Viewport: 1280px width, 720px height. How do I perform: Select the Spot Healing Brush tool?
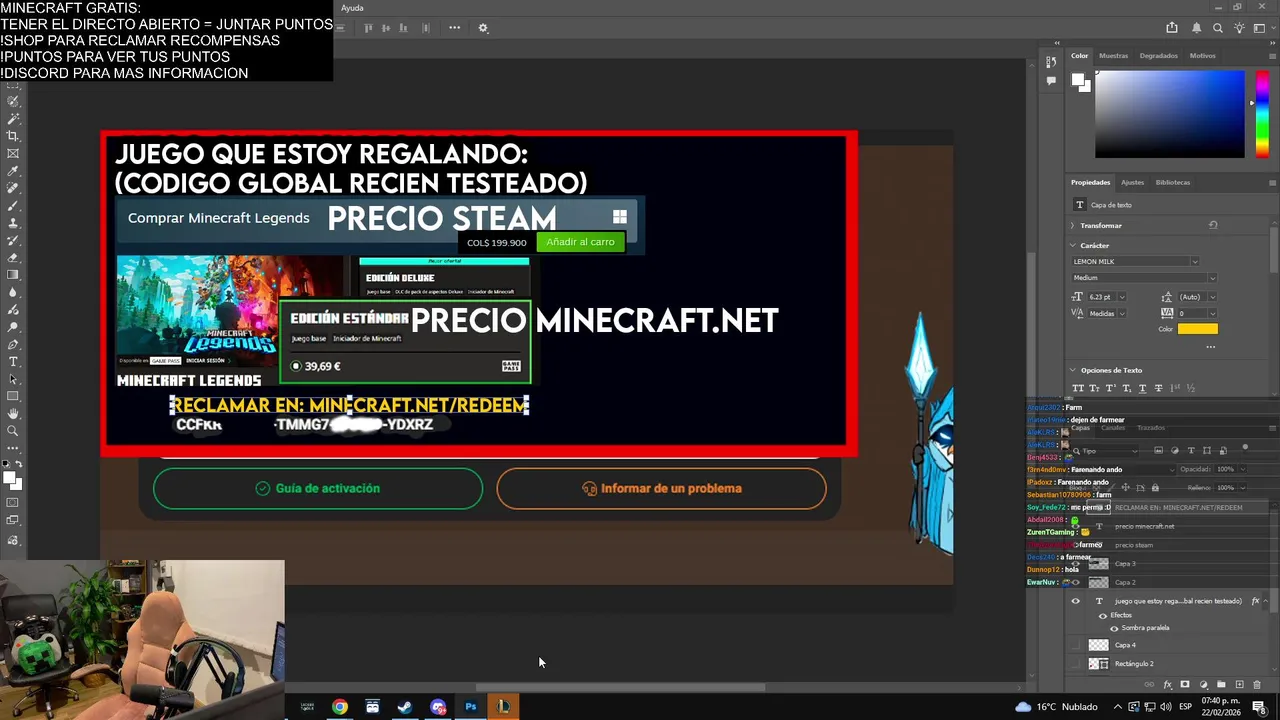pos(13,188)
